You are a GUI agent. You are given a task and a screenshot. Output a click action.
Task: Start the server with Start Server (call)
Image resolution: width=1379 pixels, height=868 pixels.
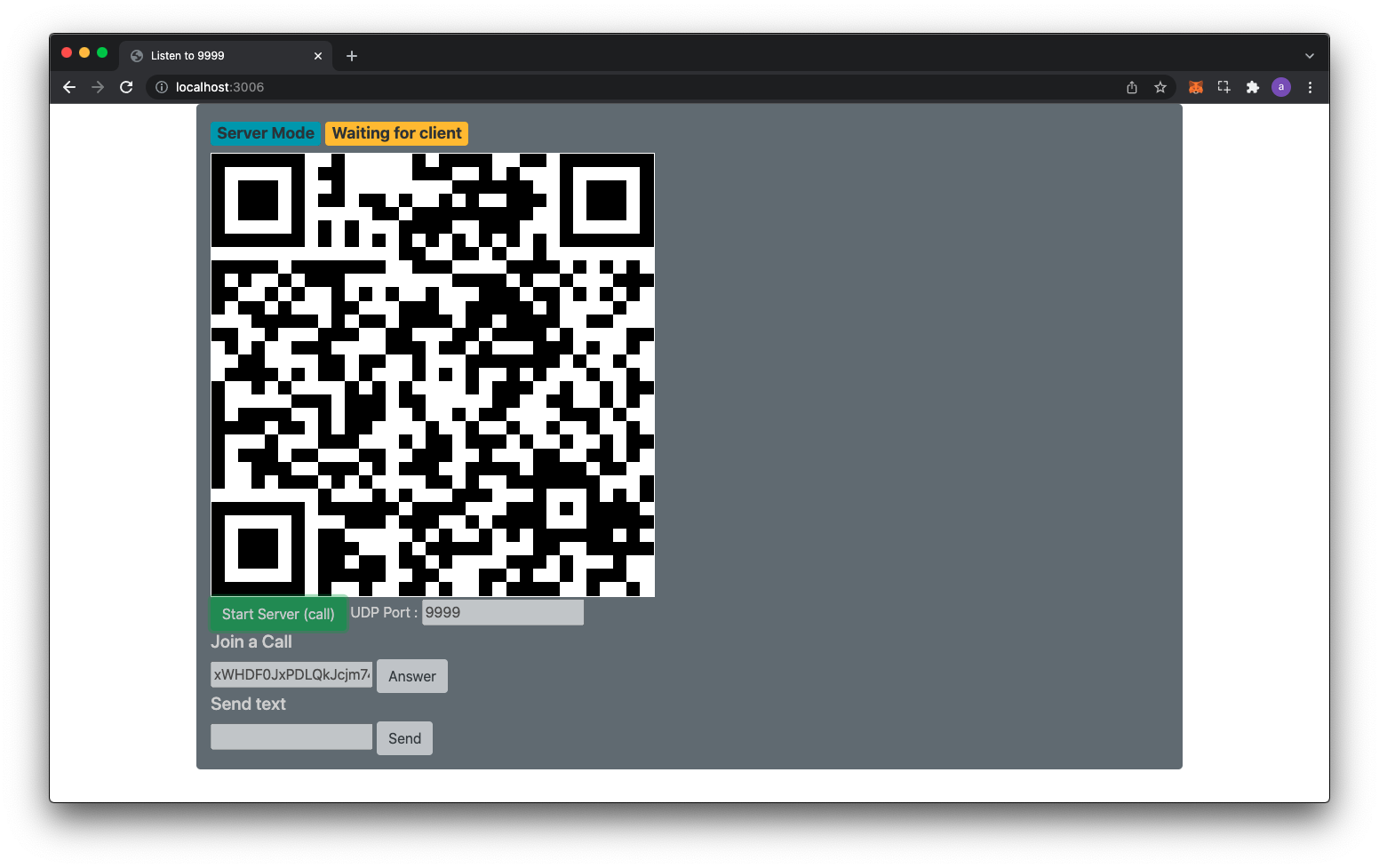278,614
